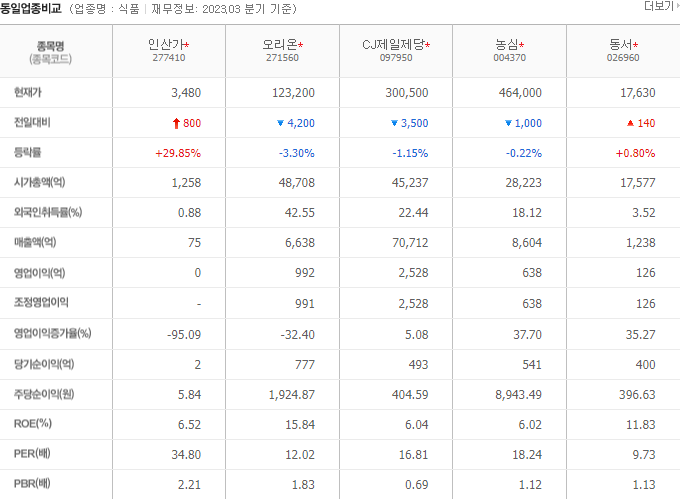Click growth rate value -95.09

coord(184,335)
